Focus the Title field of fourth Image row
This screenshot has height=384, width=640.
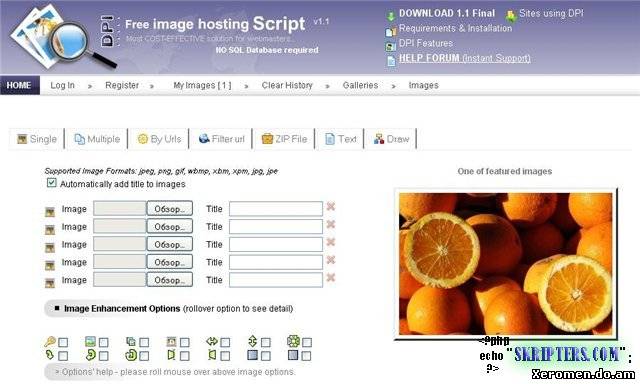pos(276,262)
